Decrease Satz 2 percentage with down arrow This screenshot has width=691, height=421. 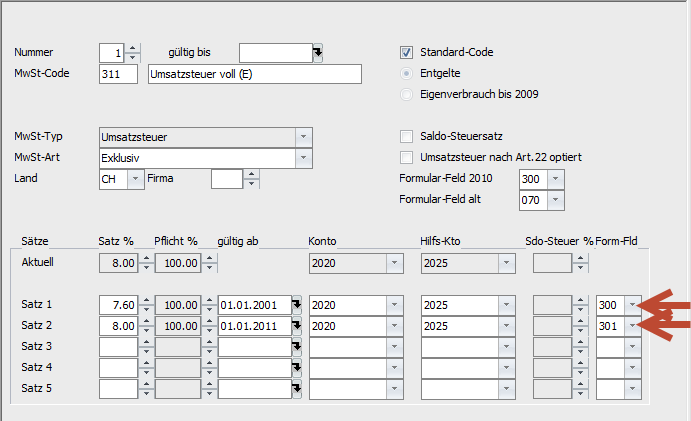[146, 331]
